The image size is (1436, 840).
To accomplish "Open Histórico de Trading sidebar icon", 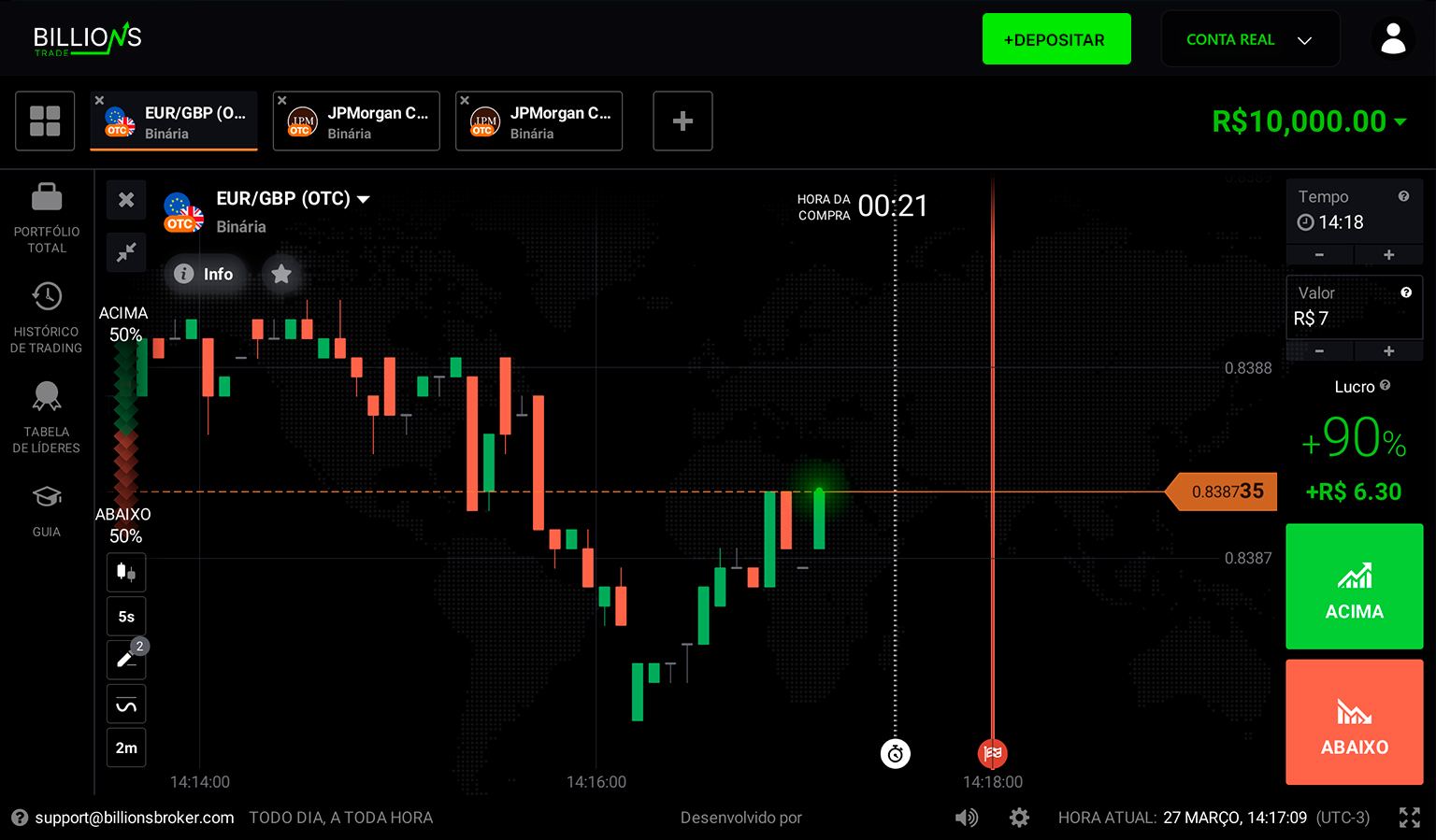I will [x=47, y=297].
